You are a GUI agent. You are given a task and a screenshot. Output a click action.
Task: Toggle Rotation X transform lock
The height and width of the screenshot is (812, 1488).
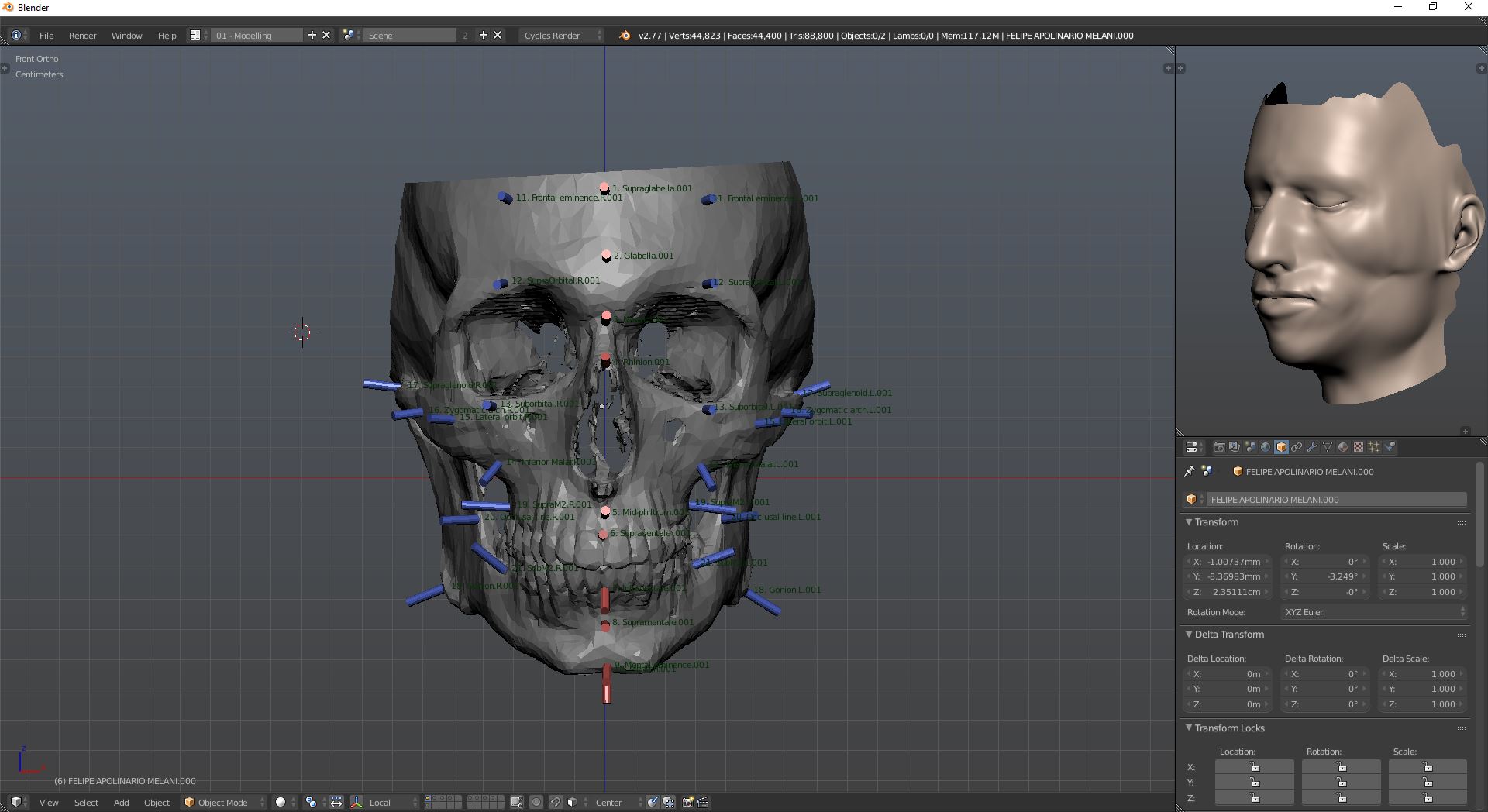(1341, 767)
